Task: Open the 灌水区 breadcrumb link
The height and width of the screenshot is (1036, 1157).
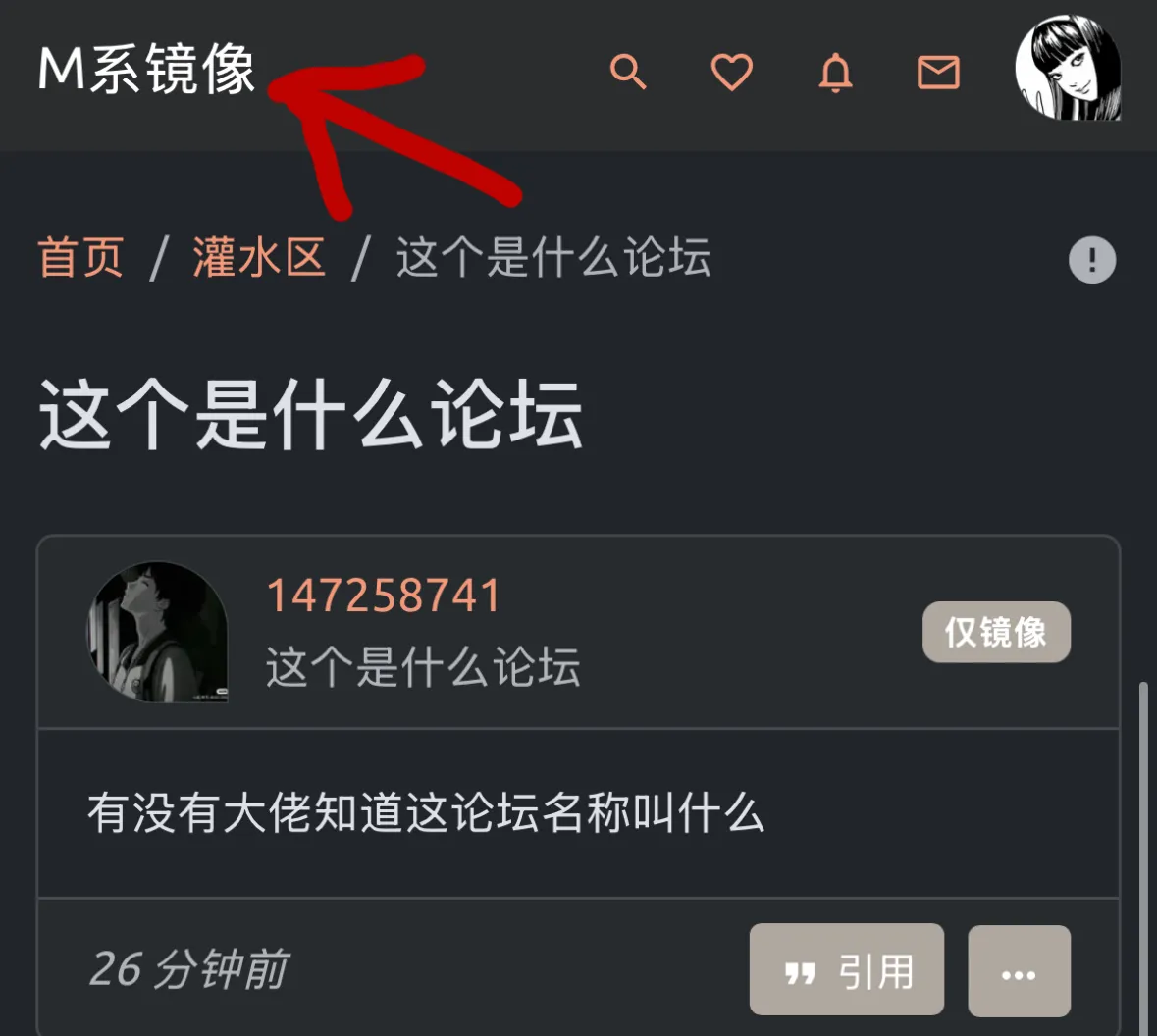Action: pos(259,257)
